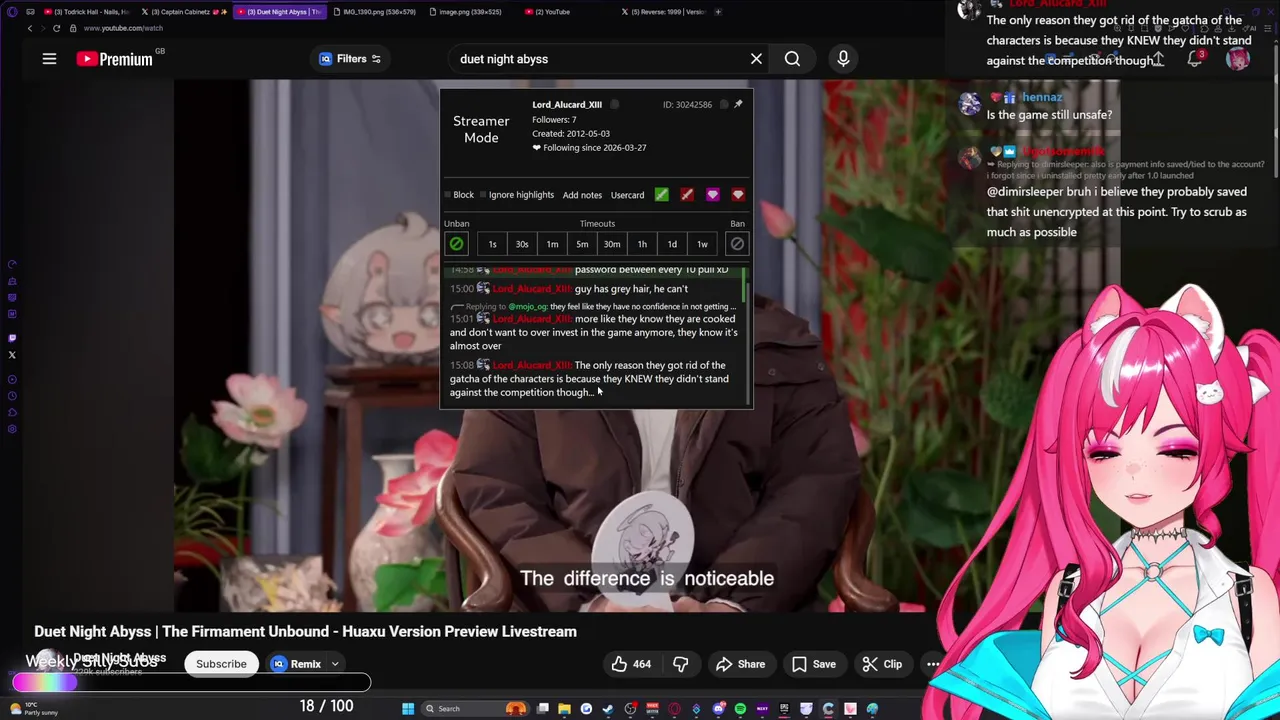The width and height of the screenshot is (1280, 720).
Task: Click the Remix button
Action: 297,664
